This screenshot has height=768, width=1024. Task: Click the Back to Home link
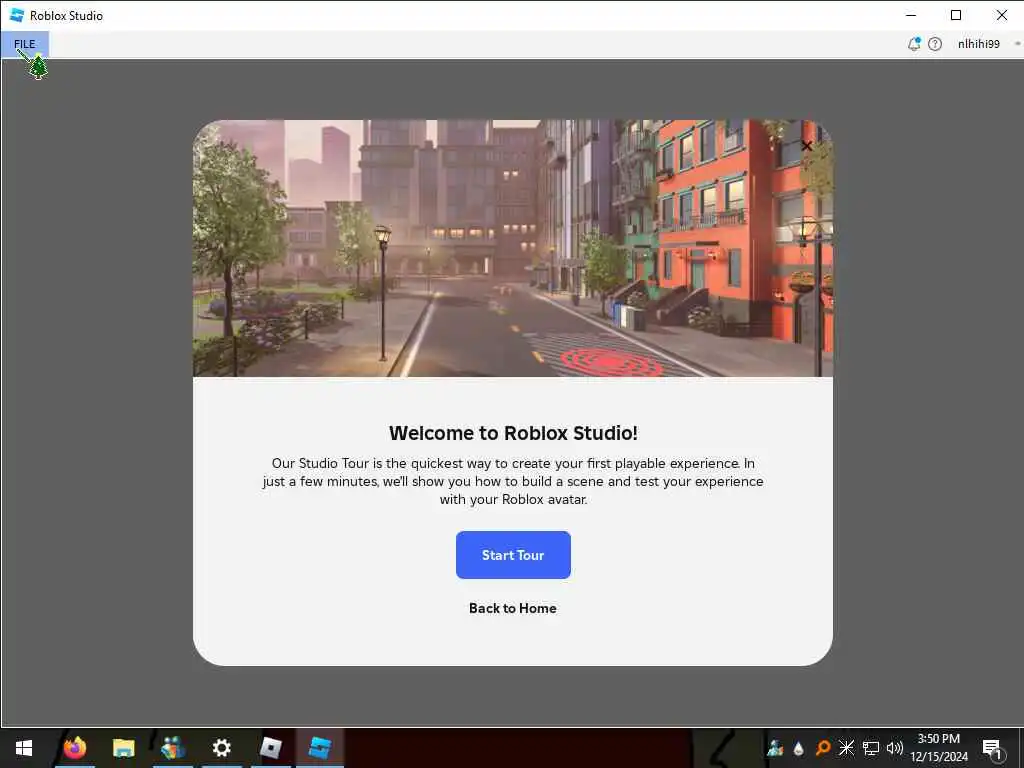pos(513,608)
